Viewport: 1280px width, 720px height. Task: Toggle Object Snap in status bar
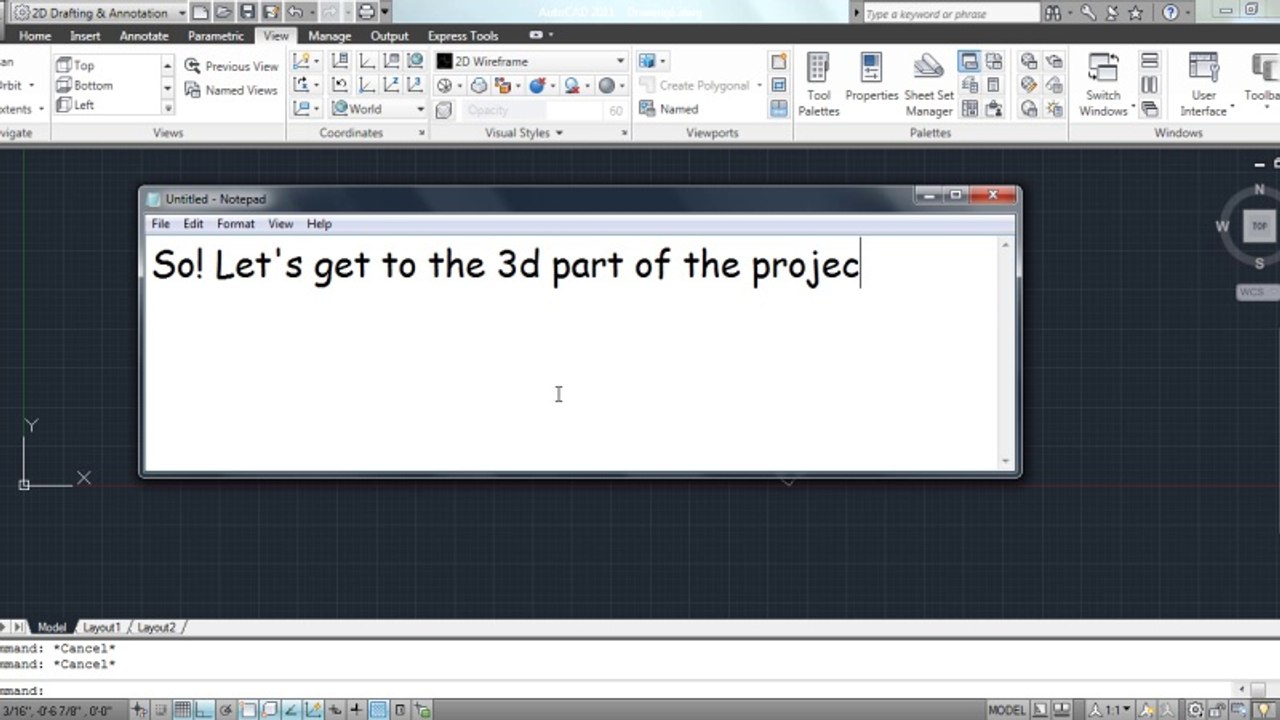[247, 711]
